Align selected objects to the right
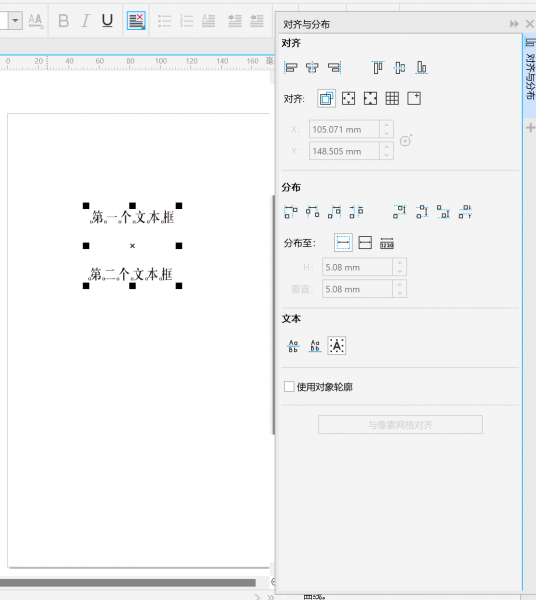The image size is (536, 600). click(334, 68)
